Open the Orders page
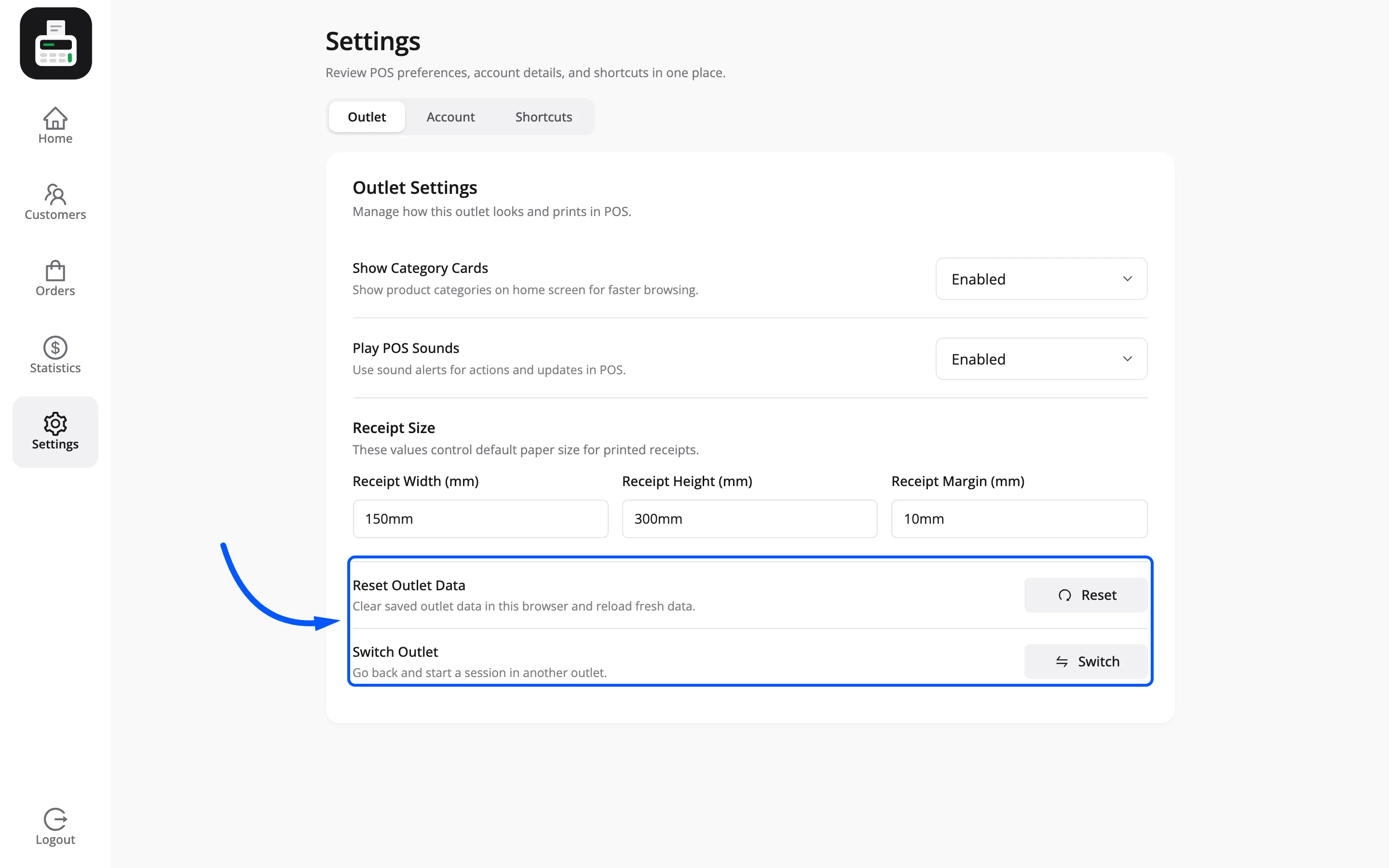Image resolution: width=1389 pixels, height=868 pixels. point(55,278)
